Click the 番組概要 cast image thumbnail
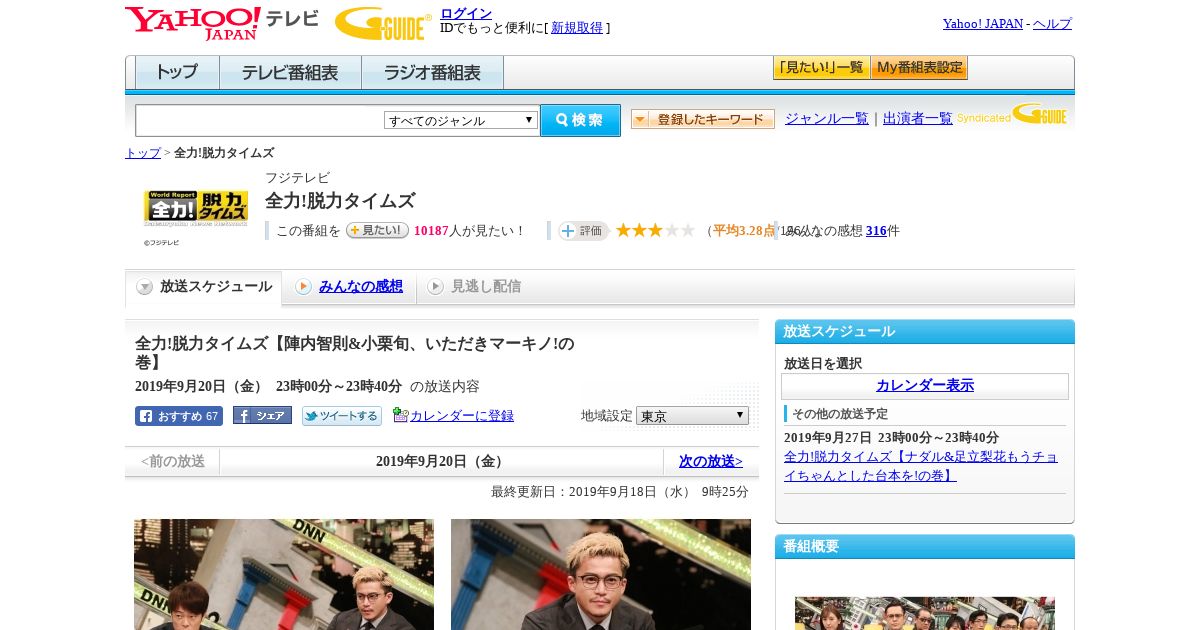 (x=925, y=613)
